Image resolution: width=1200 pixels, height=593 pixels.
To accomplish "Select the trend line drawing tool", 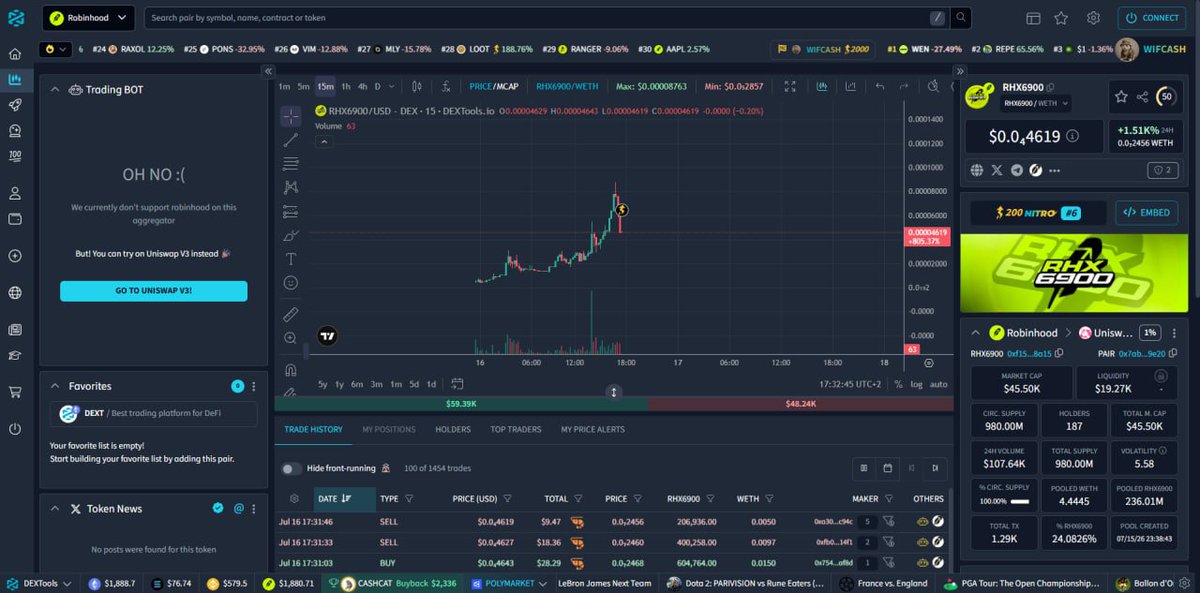I will pyautogui.click(x=291, y=140).
